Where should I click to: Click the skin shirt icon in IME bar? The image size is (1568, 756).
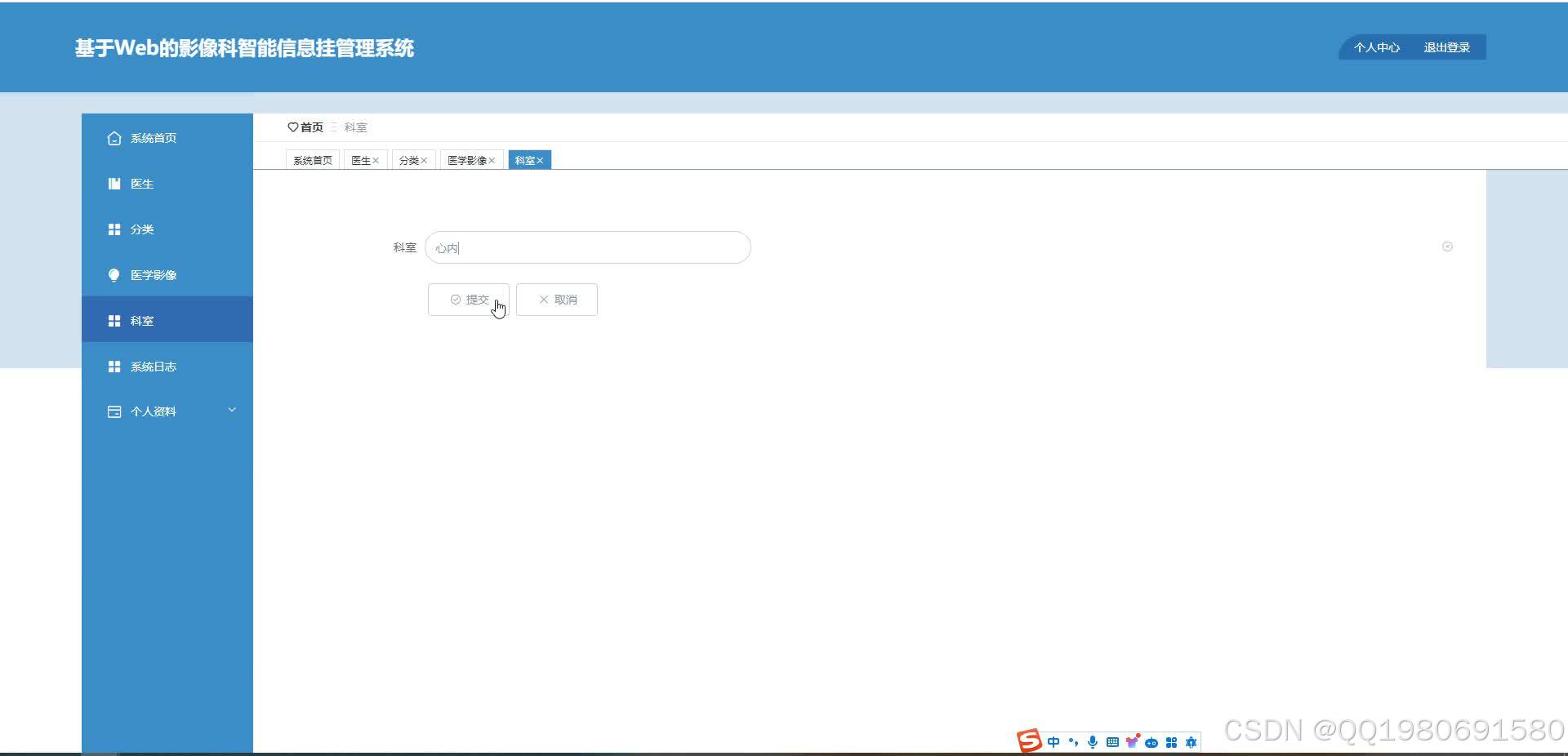tap(1132, 741)
